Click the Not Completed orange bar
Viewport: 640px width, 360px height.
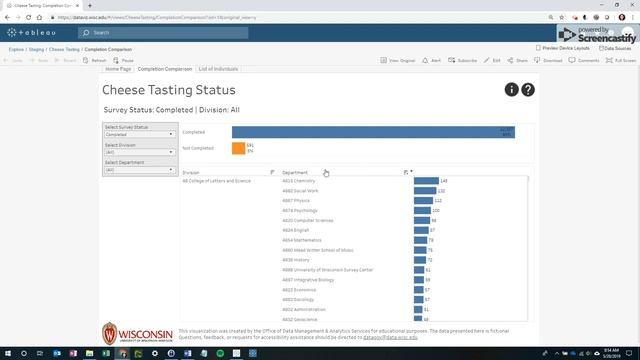click(238, 148)
